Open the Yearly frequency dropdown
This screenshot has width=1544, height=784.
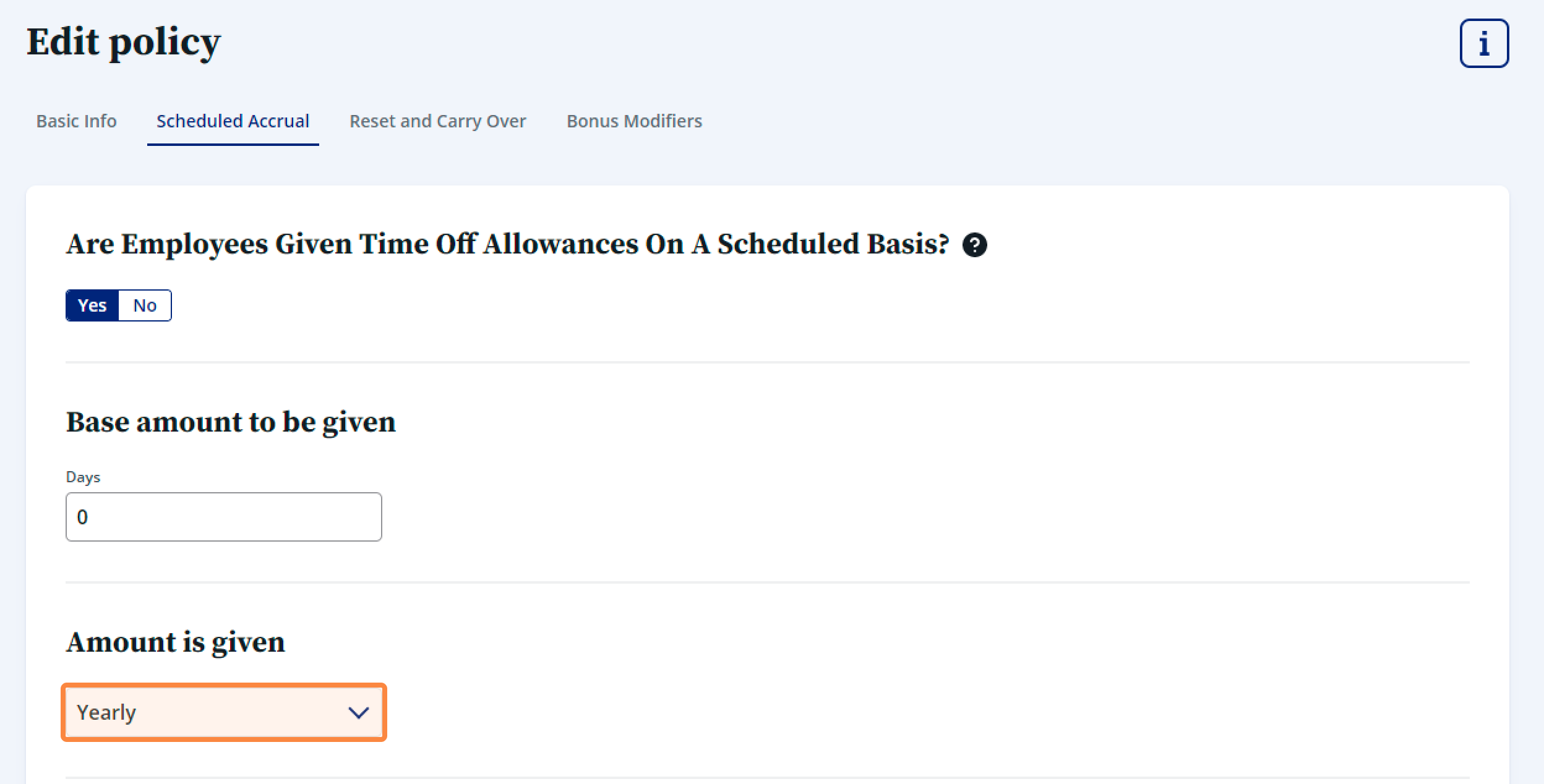click(x=223, y=712)
